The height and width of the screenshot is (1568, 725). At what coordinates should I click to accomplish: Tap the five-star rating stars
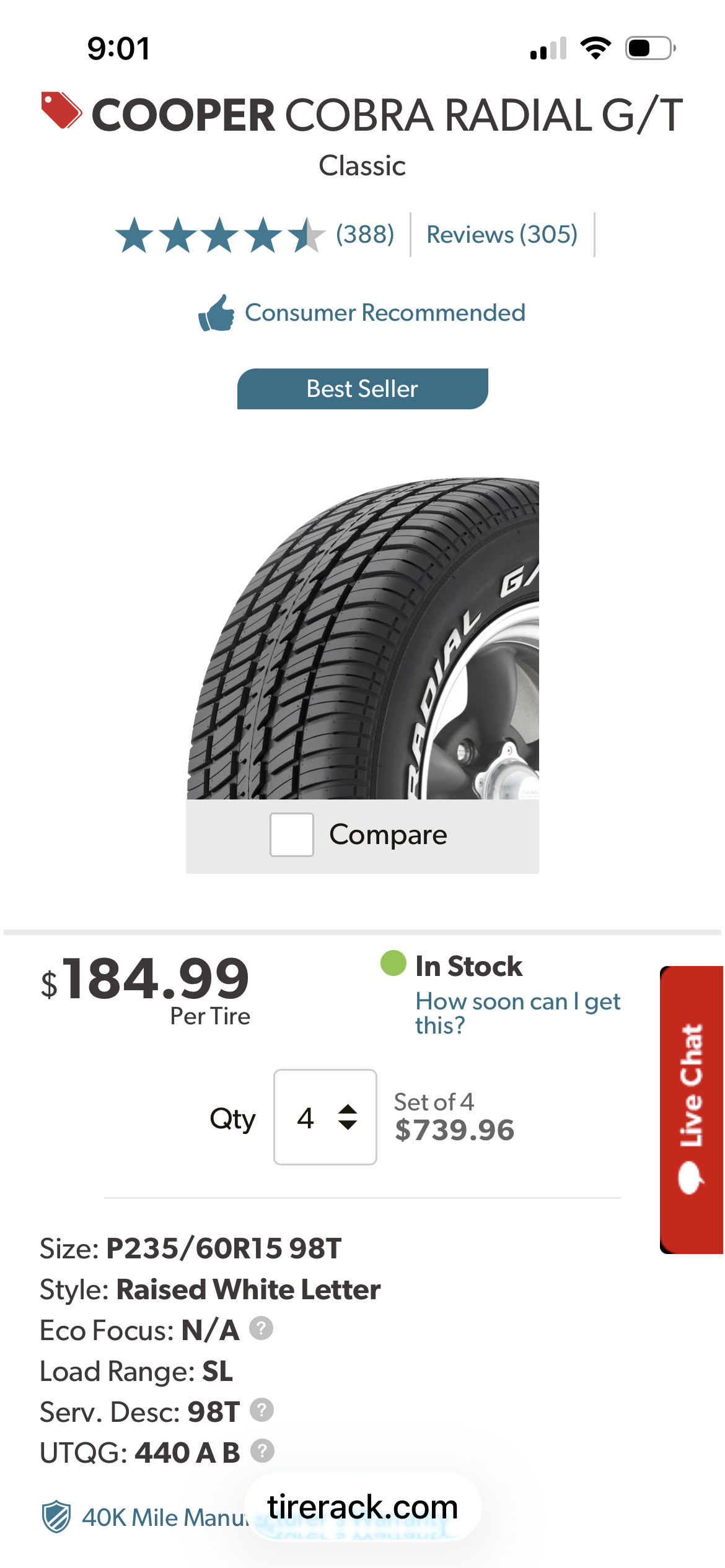tap(220, 235)
